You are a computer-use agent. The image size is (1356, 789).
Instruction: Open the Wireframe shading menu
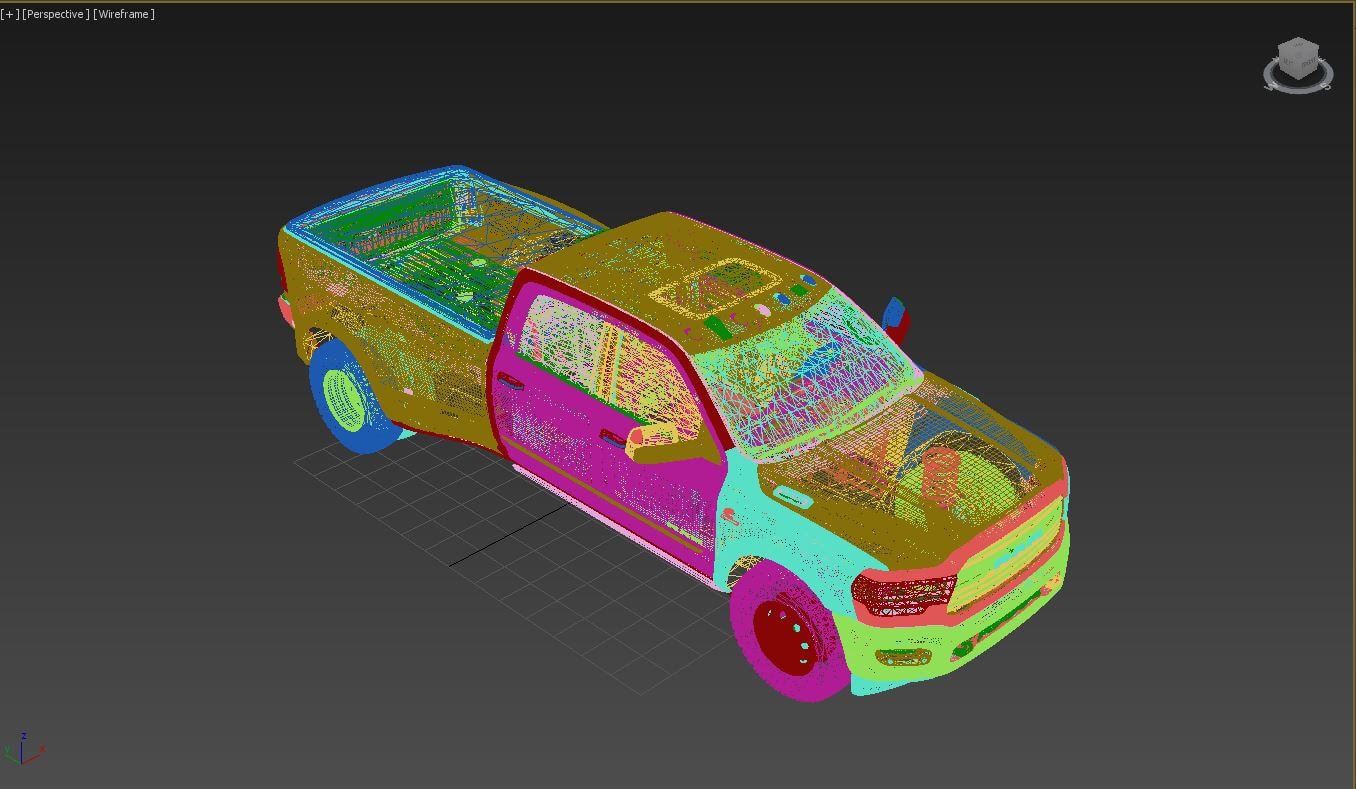pyautogui.click(x=124, y=14)
